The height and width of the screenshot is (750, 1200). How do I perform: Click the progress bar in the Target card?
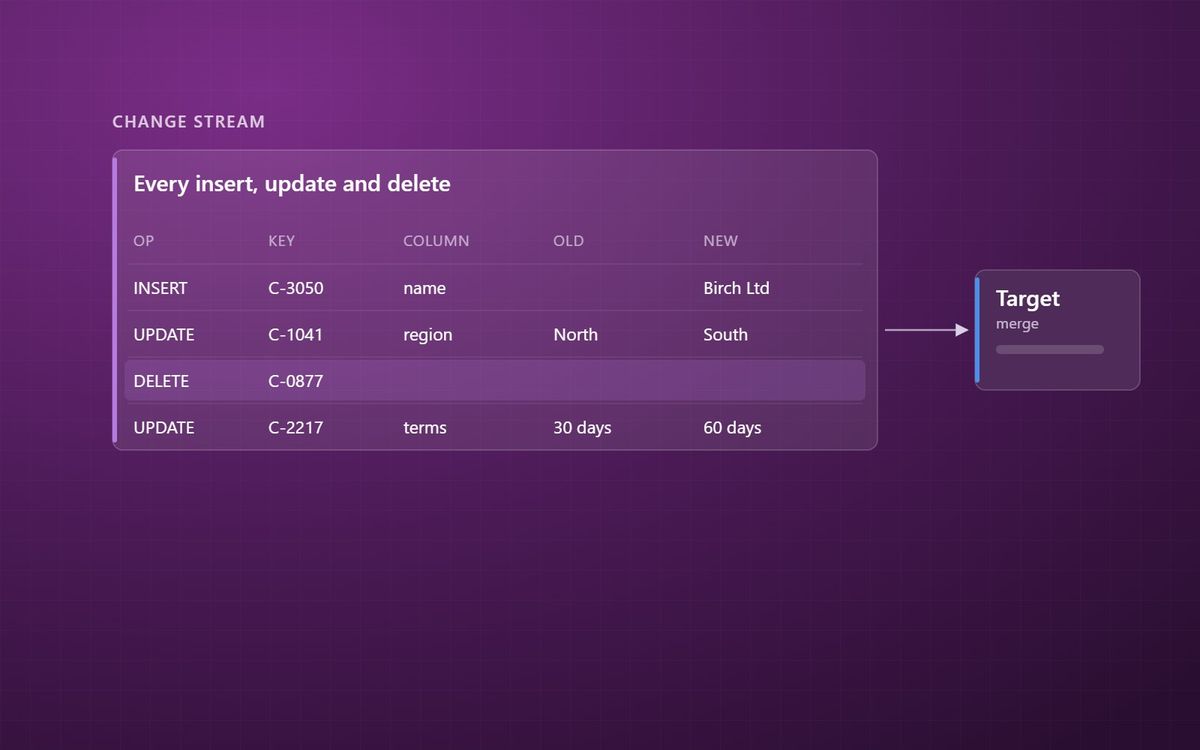pyautogui.click(x=1050, y=349)
